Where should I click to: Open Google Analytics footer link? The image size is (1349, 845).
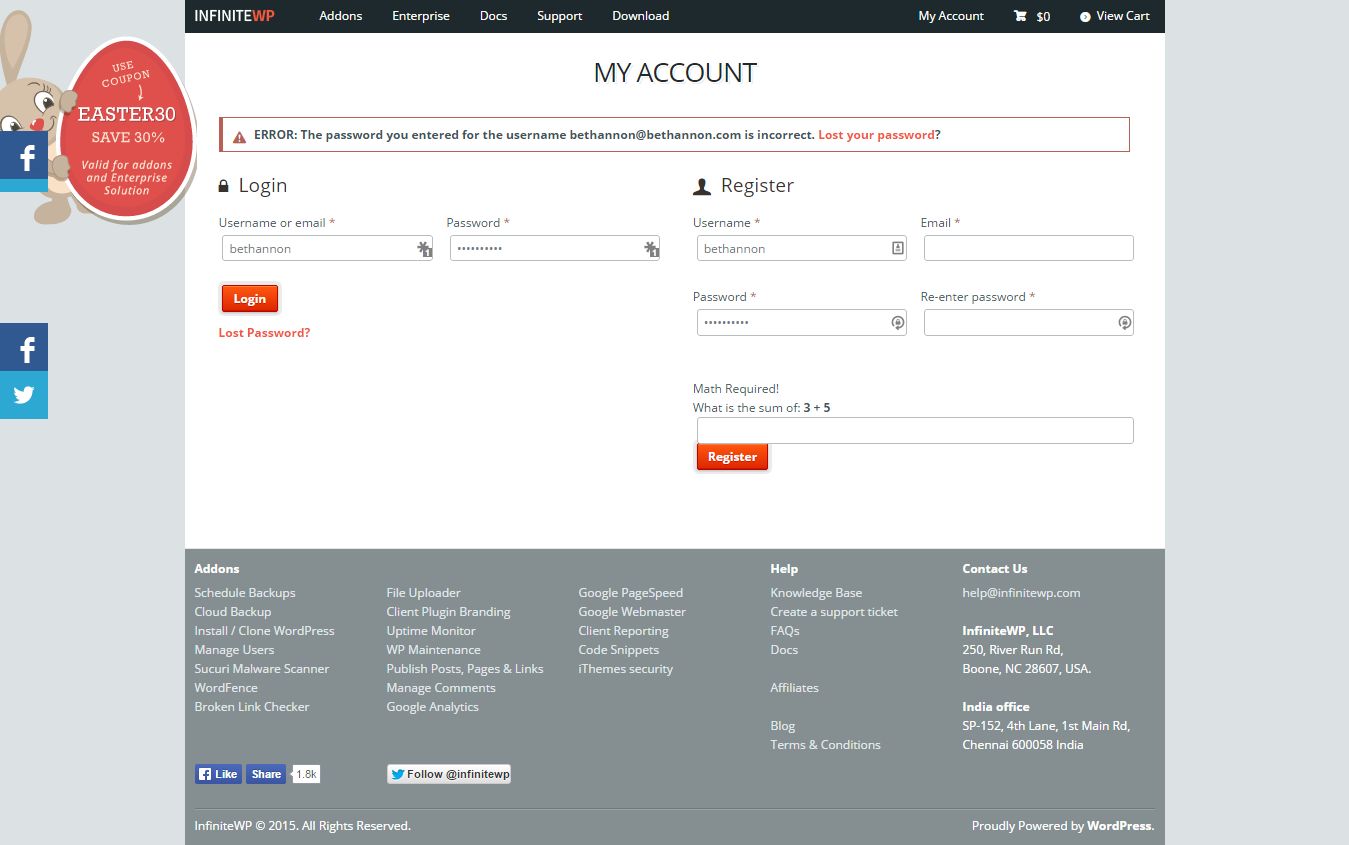coord(433,707)
